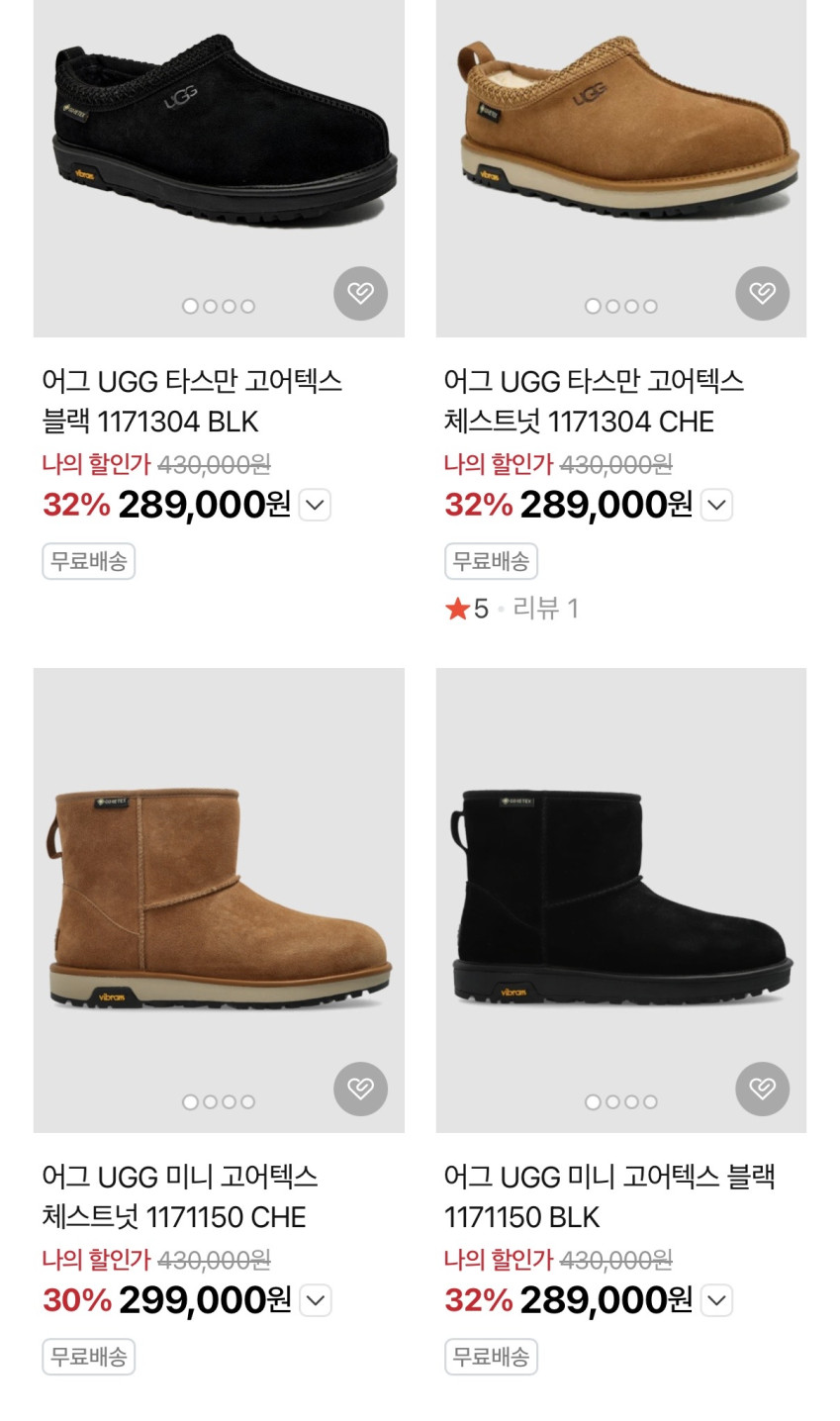Add chestnut UGG Mini boot to wishlist
840x1421 pixels.
[x=360, y=1089]
